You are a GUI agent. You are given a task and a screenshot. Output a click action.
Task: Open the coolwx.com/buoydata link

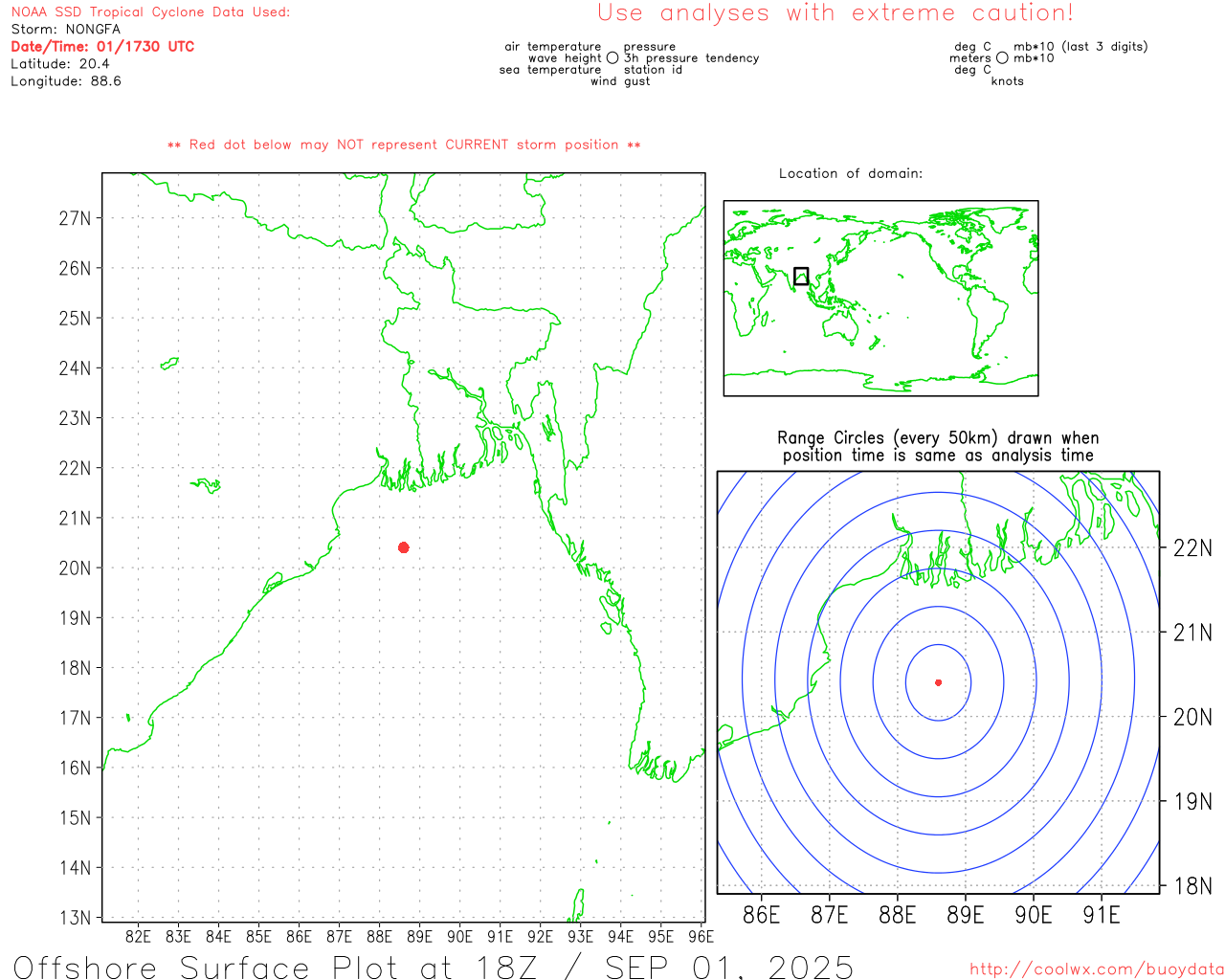(1097, 969)
